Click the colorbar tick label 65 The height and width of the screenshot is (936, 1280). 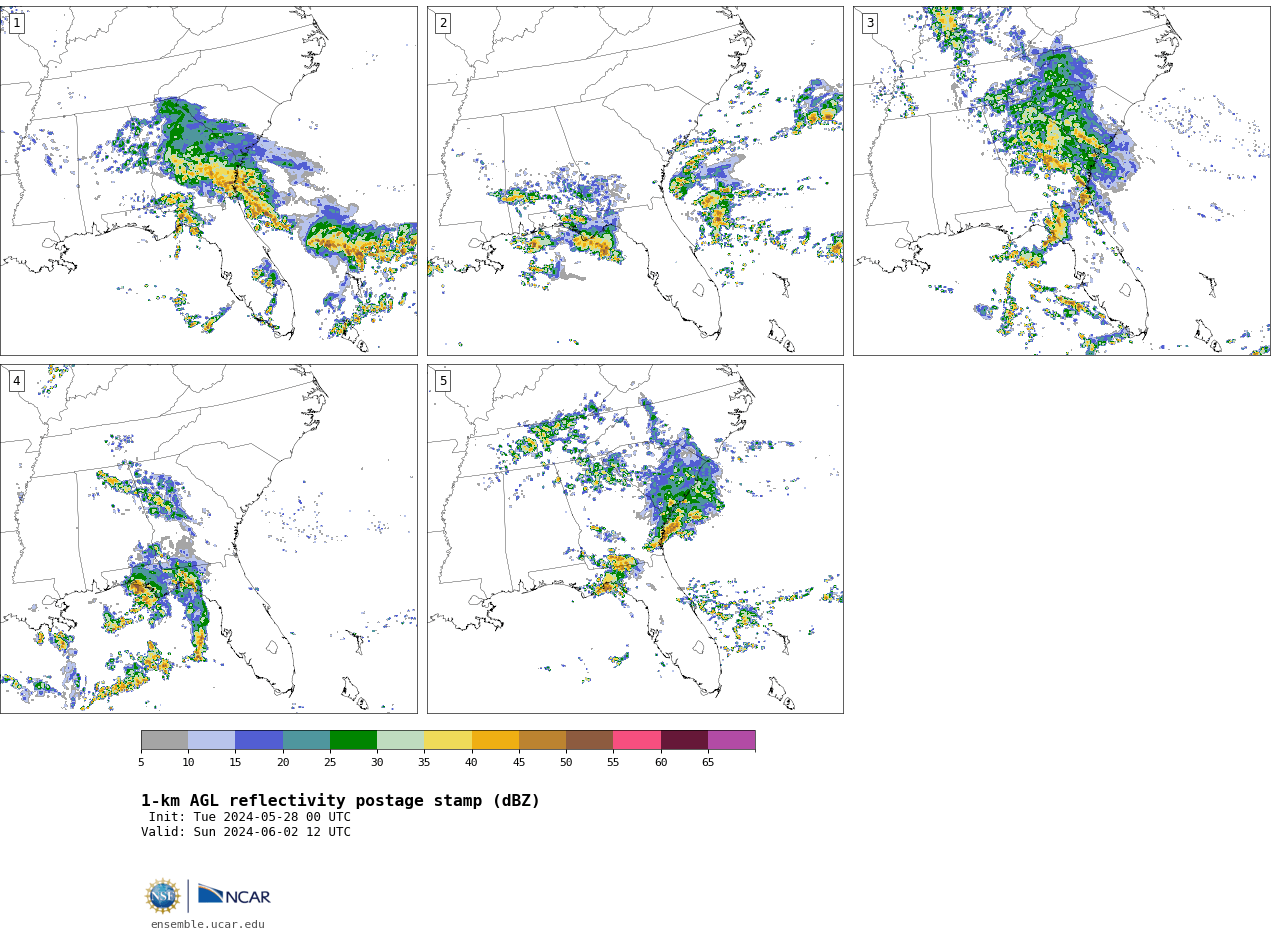(x=708, y=762)
